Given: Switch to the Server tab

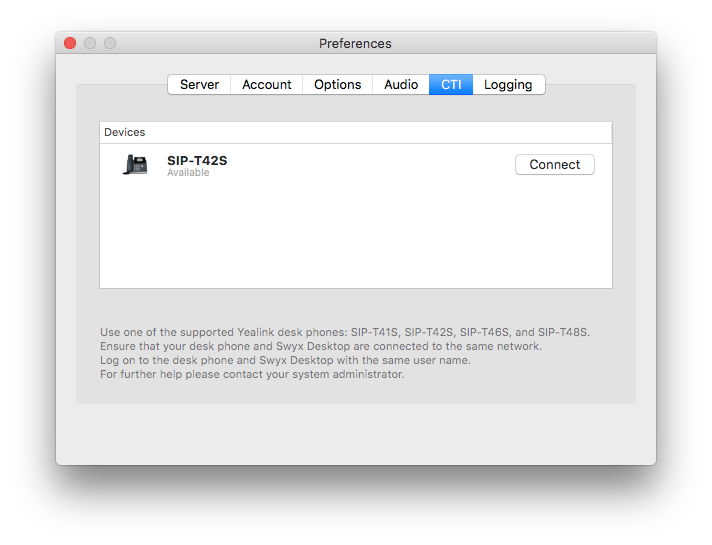Looking at the screenshot, I should pos(199,85).
